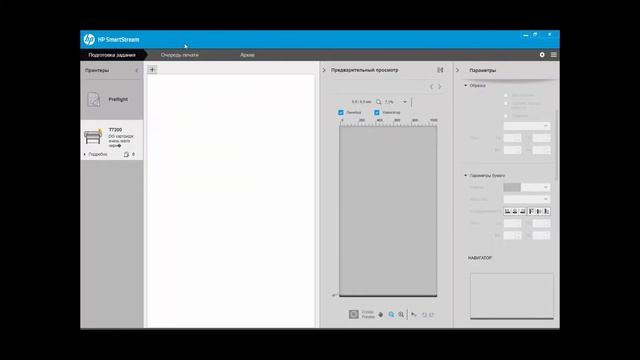
Task: Collapse the Параметры бумаги section
Action: (466, 176)
